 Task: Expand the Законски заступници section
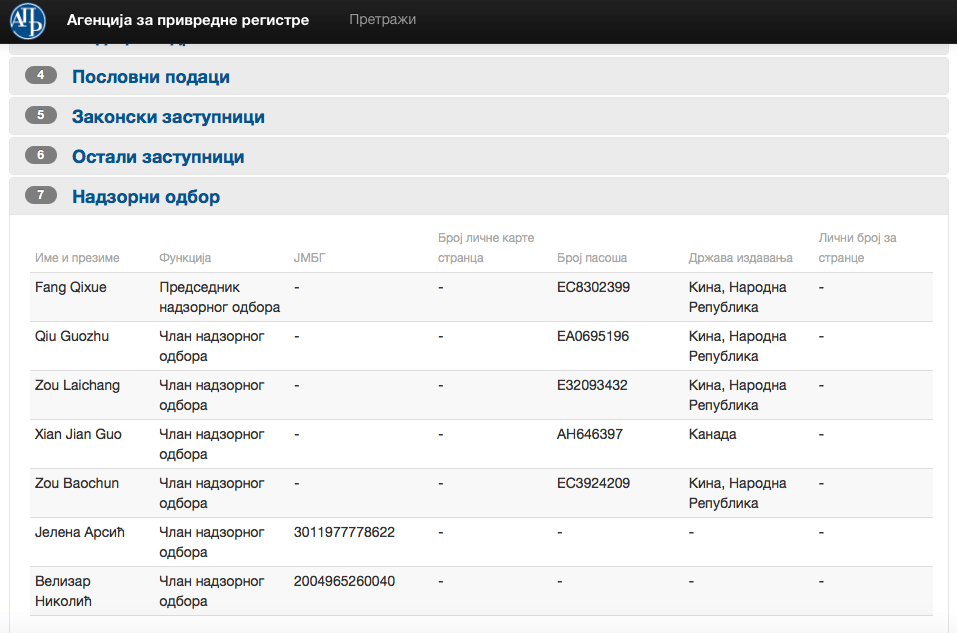(x=168, y=117)
